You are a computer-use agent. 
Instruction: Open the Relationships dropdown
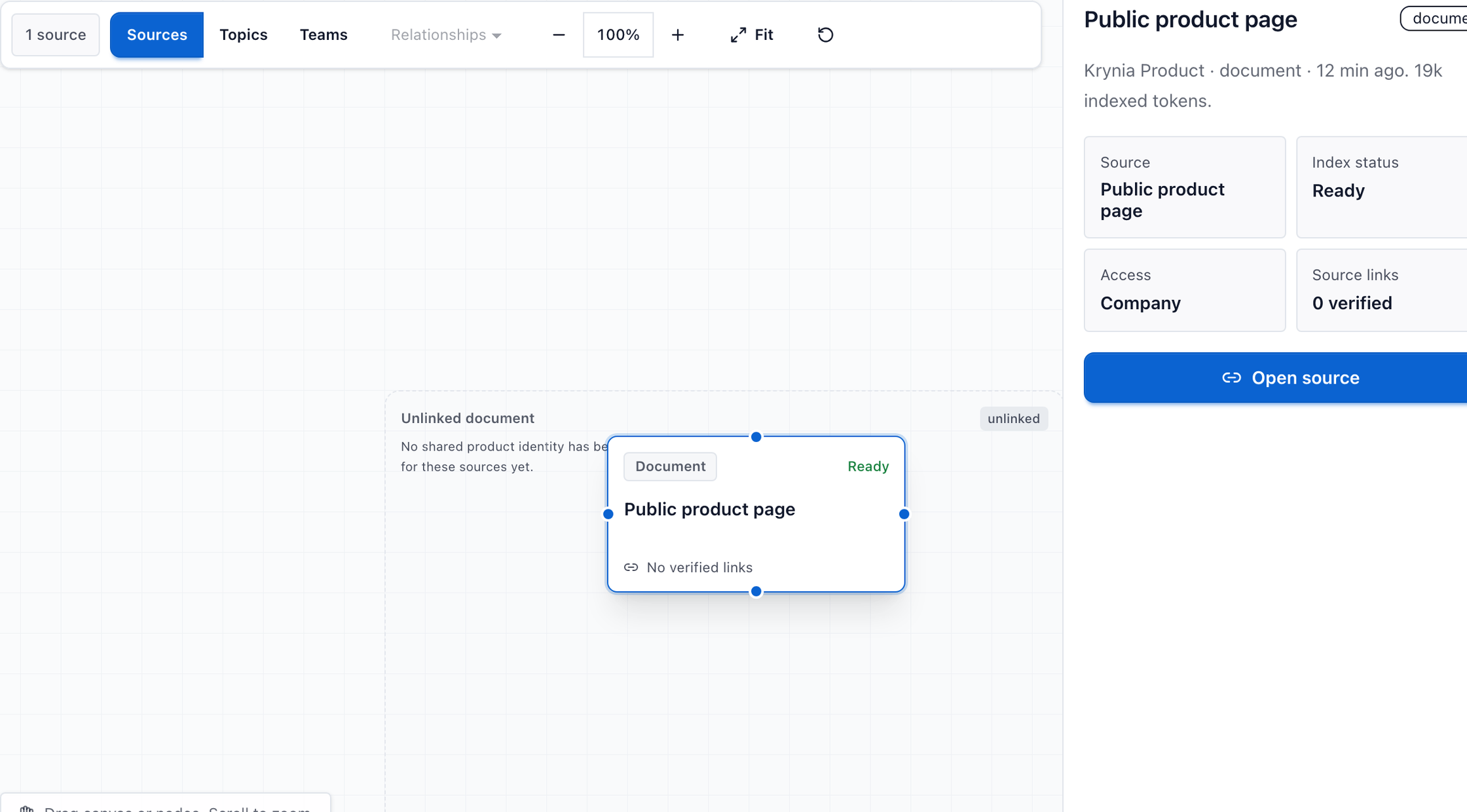(x=446, y=35)
